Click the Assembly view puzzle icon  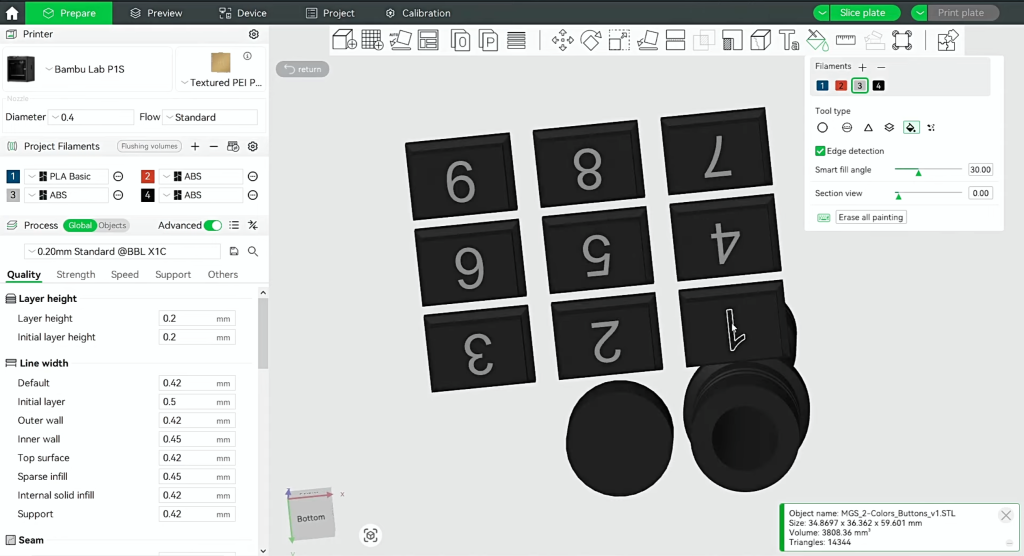[948, 41]
